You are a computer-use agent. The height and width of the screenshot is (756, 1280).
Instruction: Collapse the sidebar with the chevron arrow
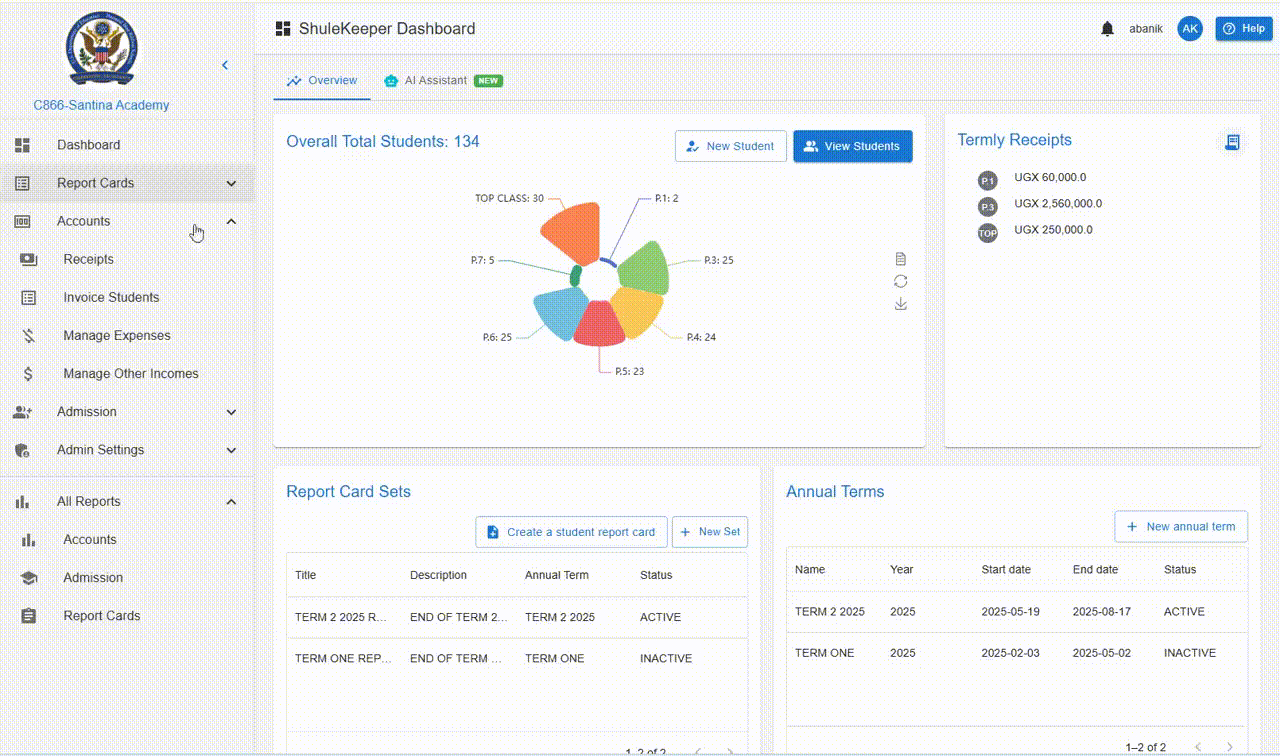click(225, 64)
